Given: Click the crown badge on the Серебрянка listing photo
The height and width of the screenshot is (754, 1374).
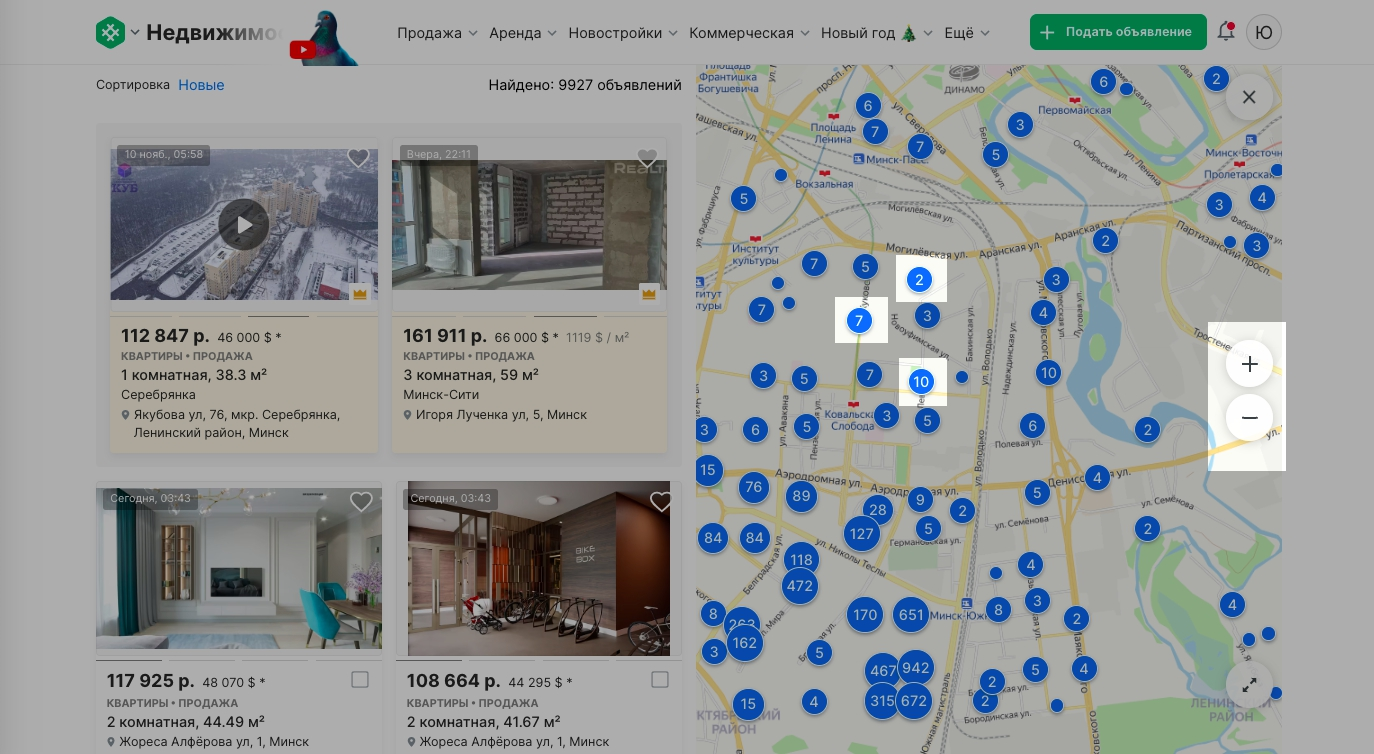Looking at the screenshot, I should coord(360,294).
